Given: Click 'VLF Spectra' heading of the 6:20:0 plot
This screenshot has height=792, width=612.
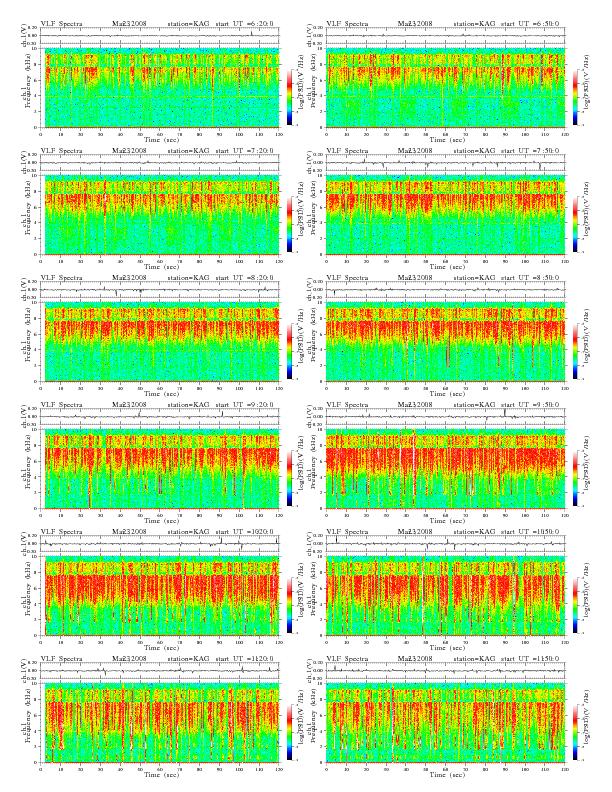Looking at the screenshot, I should (61, 23).
